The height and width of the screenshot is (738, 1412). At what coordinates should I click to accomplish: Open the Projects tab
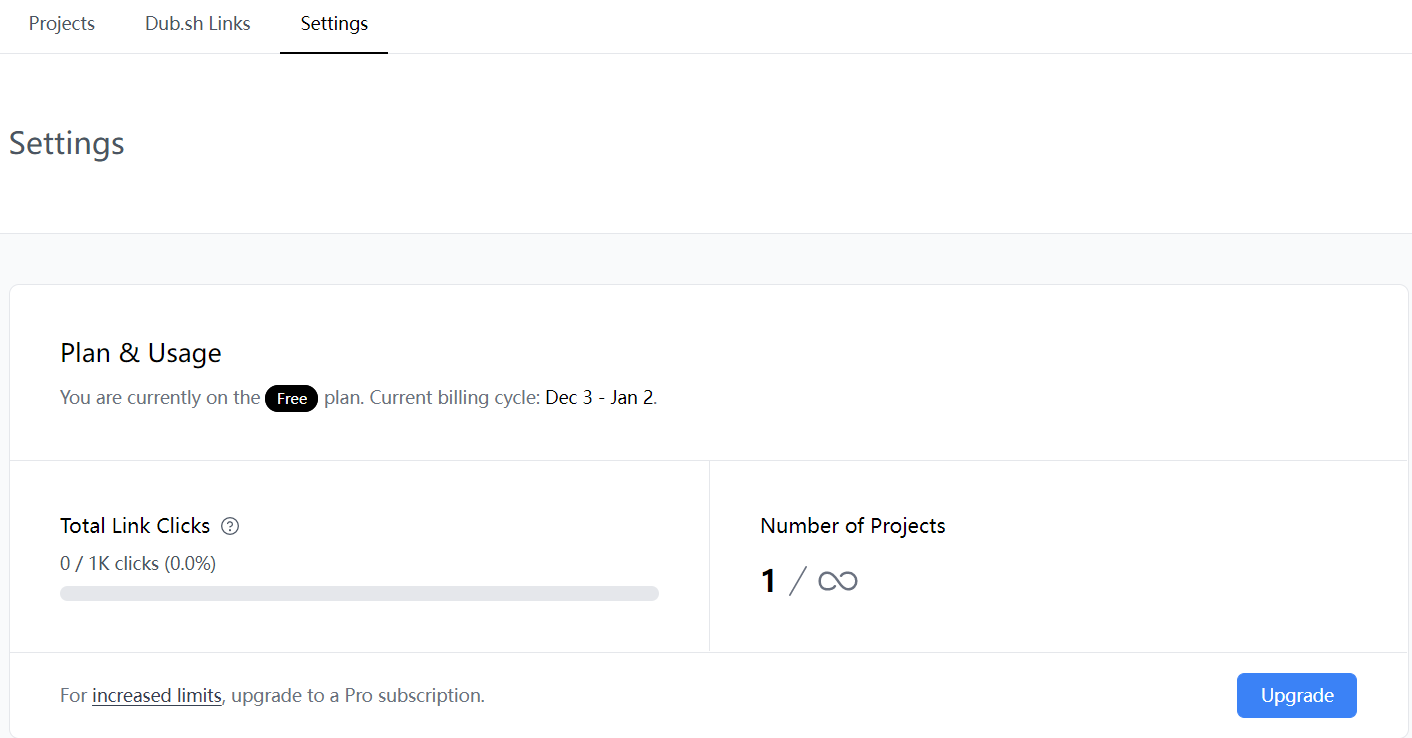pyautogui.click(x=62, y=24)
